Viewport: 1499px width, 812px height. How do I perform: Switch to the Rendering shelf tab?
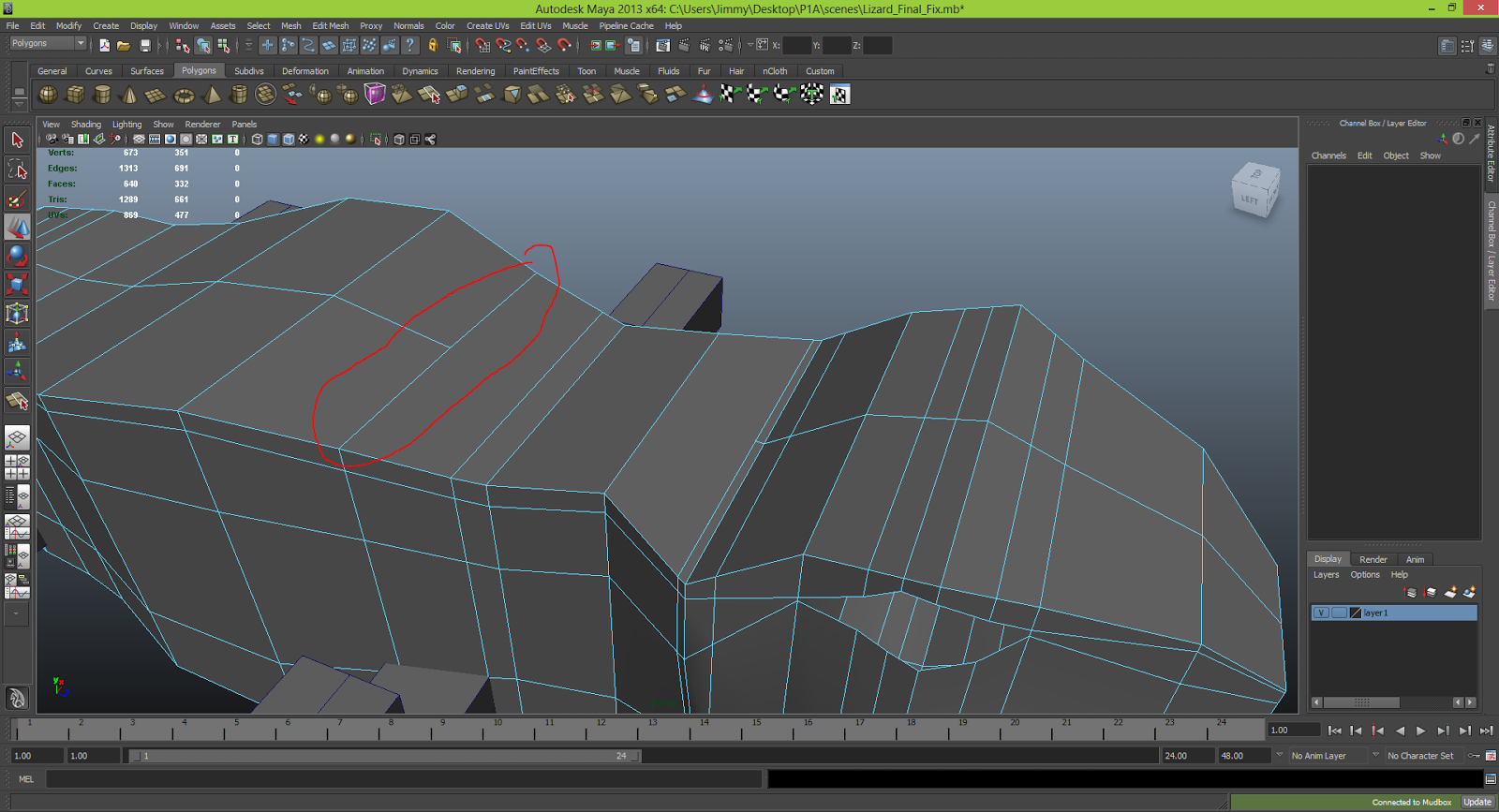475,71
